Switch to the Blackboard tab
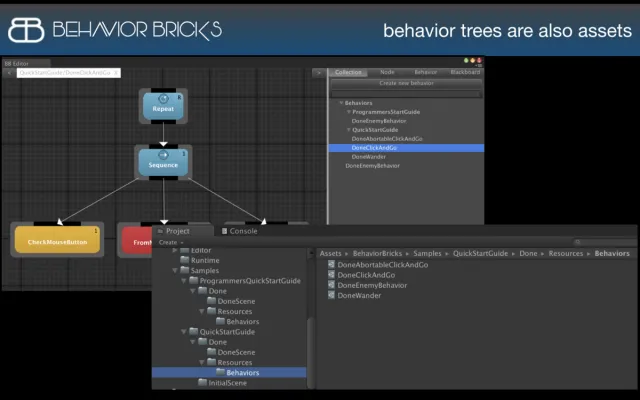This screenshot has height=400, width=640. [465, 72]
